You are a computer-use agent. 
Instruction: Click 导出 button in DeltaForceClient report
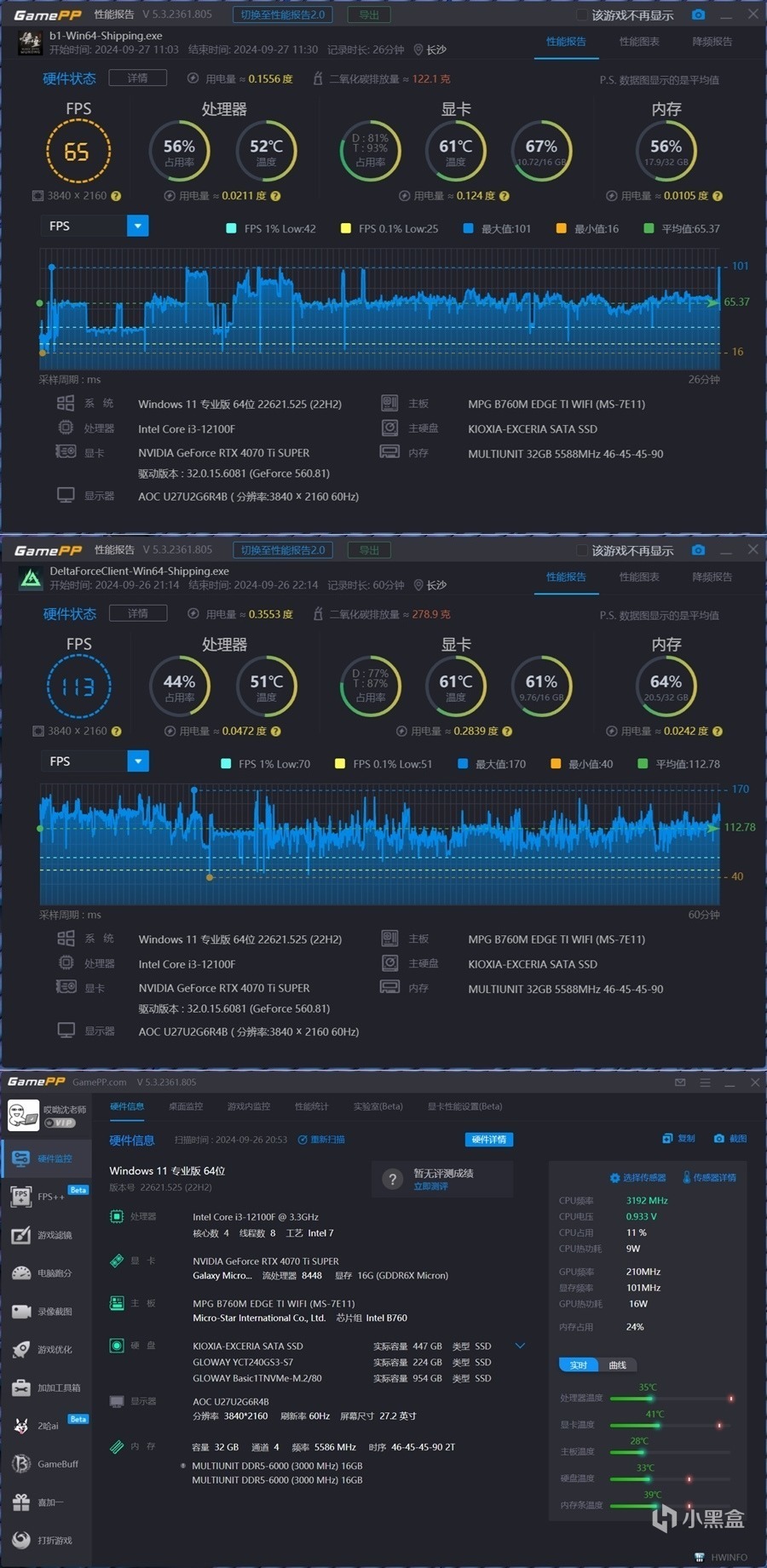coord(369,550)
